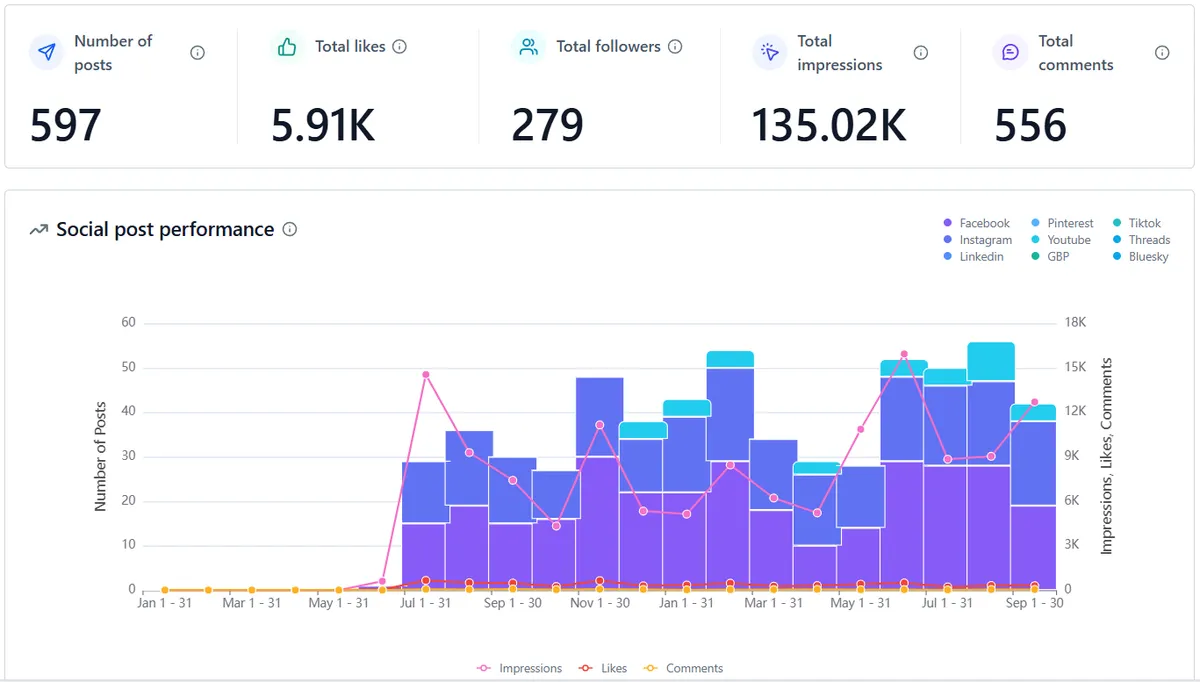Viewport: 1200px width, 682px height.
Task: Click the Total followers people icon
Action: 529,47
